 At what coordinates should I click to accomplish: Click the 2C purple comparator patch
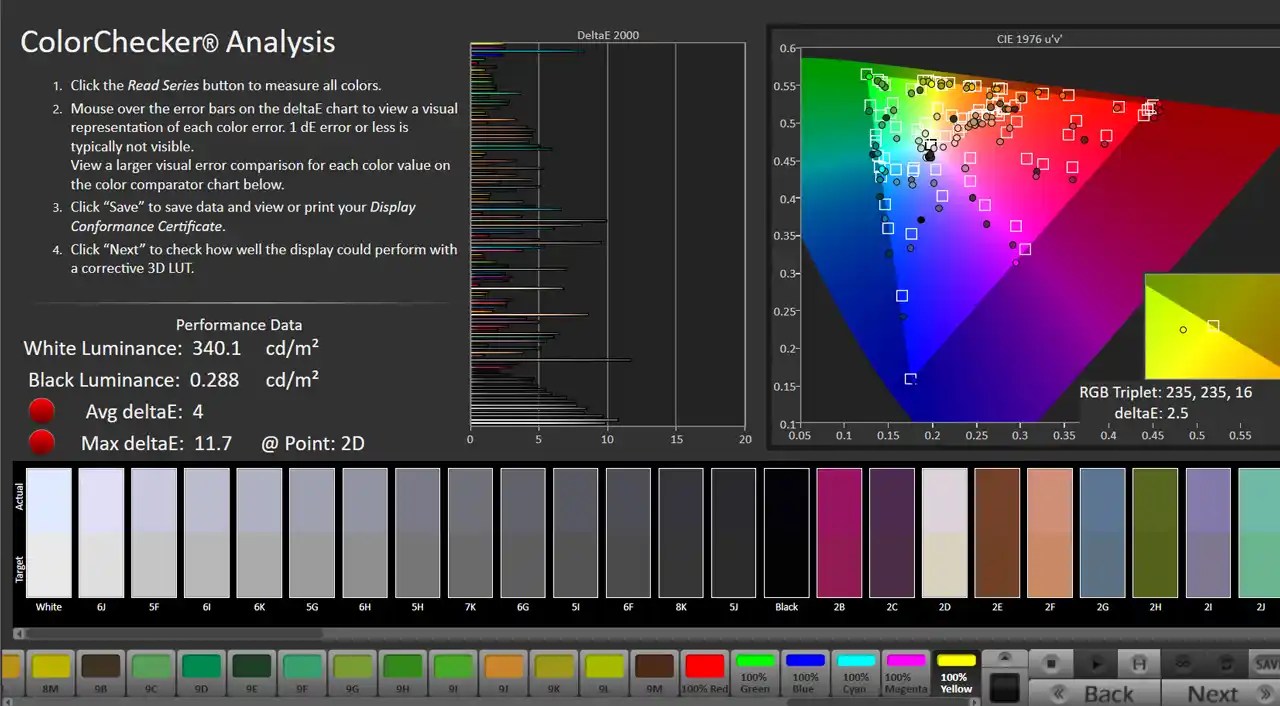892,533
